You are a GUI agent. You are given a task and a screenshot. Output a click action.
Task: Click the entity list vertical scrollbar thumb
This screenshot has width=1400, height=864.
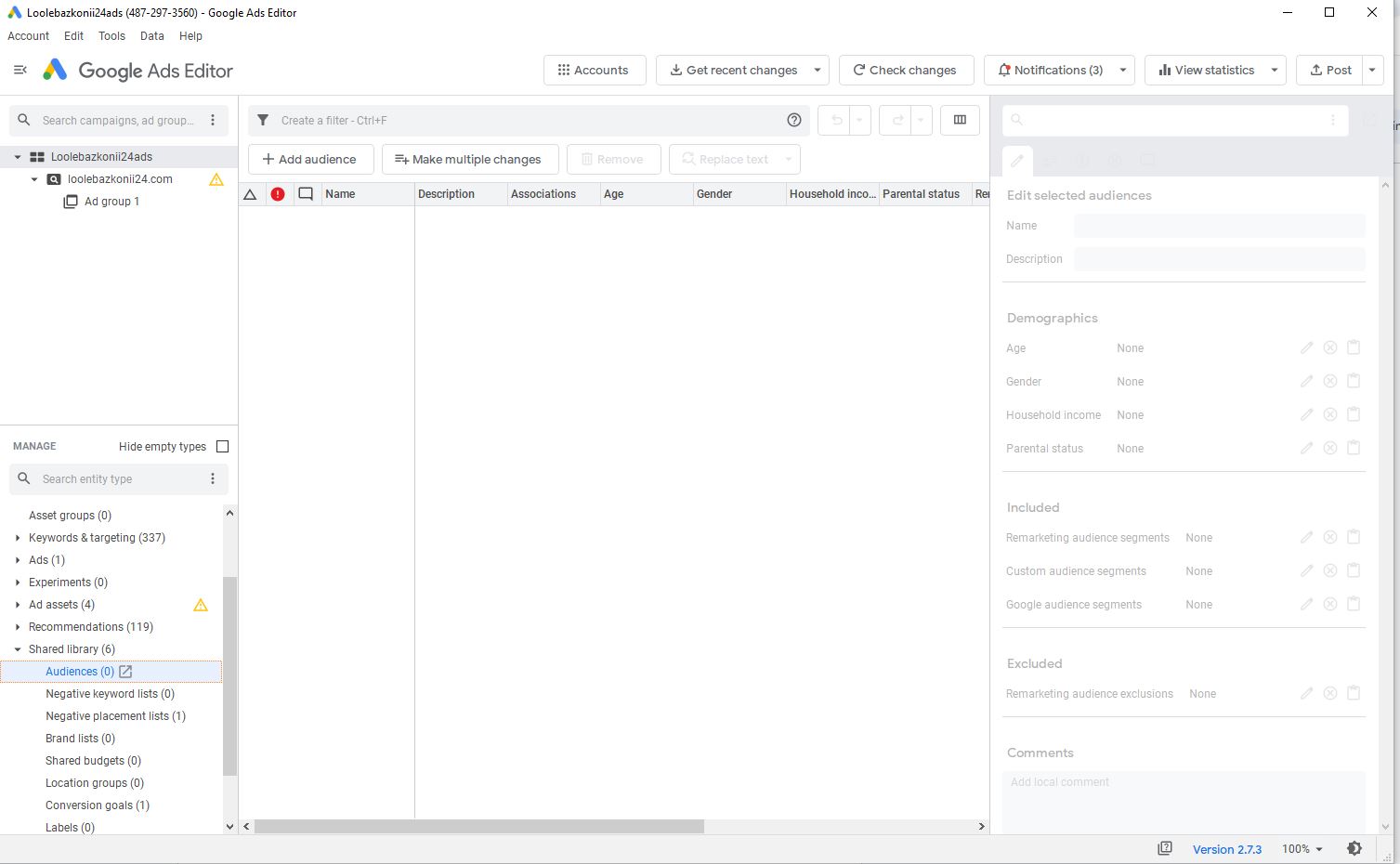(229, 675)
